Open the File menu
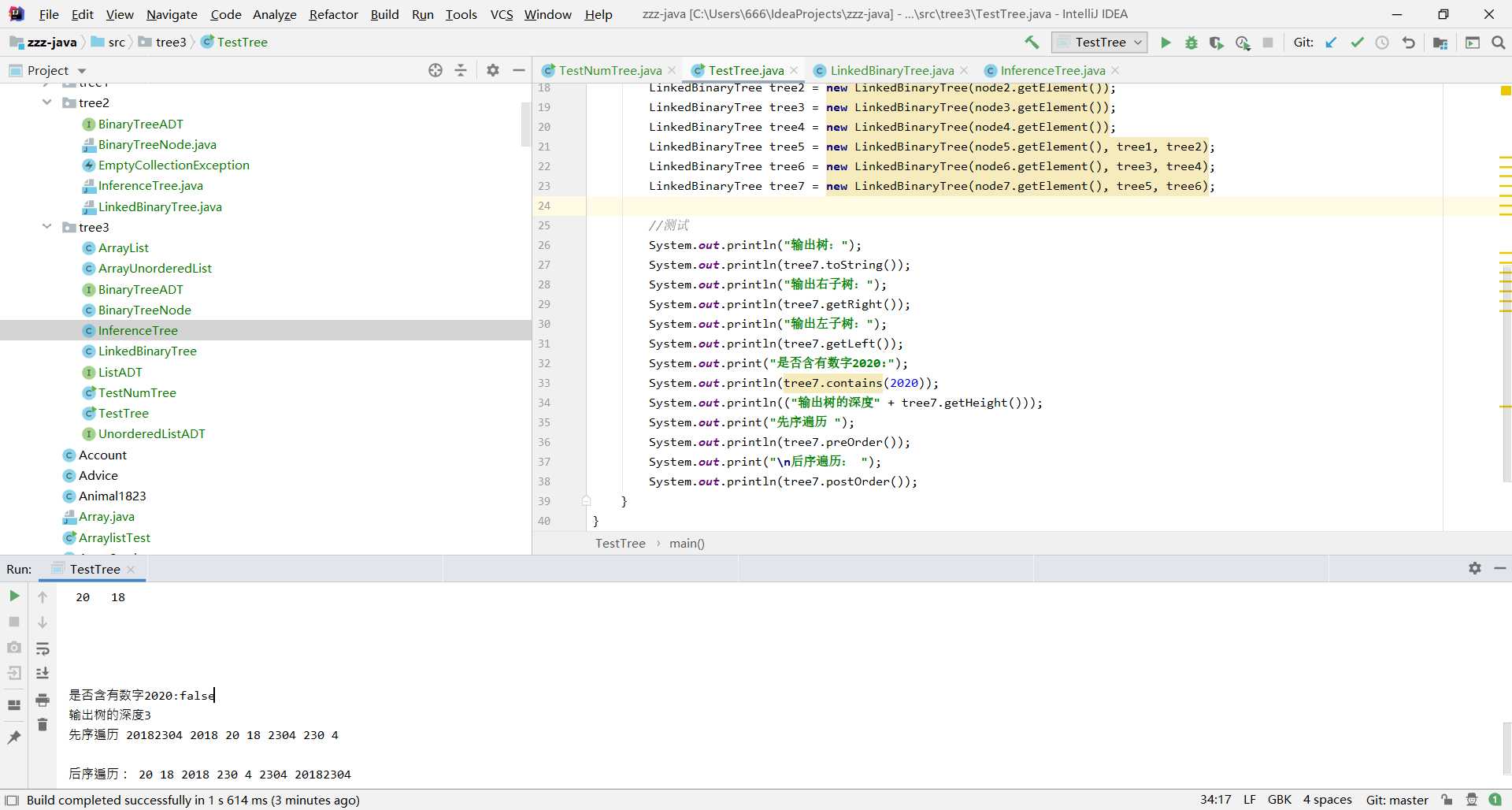 49,14
